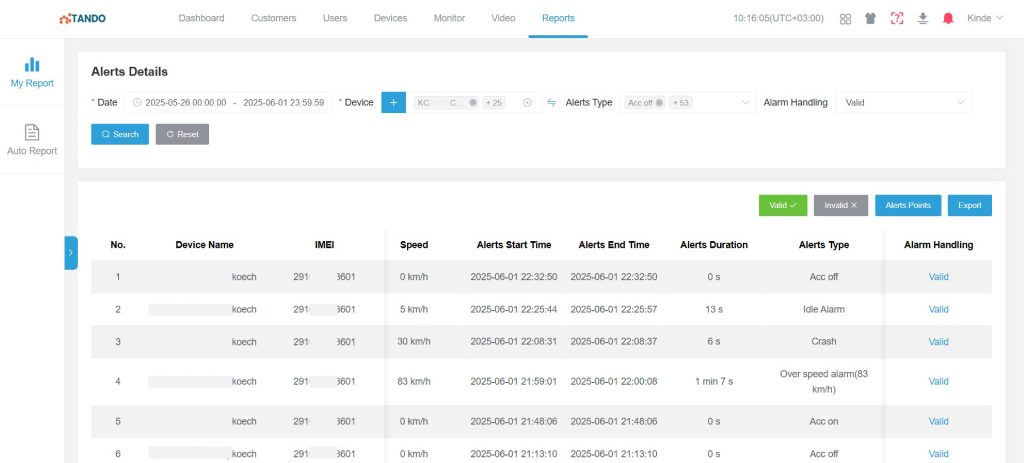1024x463 pixels.
Task: Select the Reports tab
Action: pos(558,18)
